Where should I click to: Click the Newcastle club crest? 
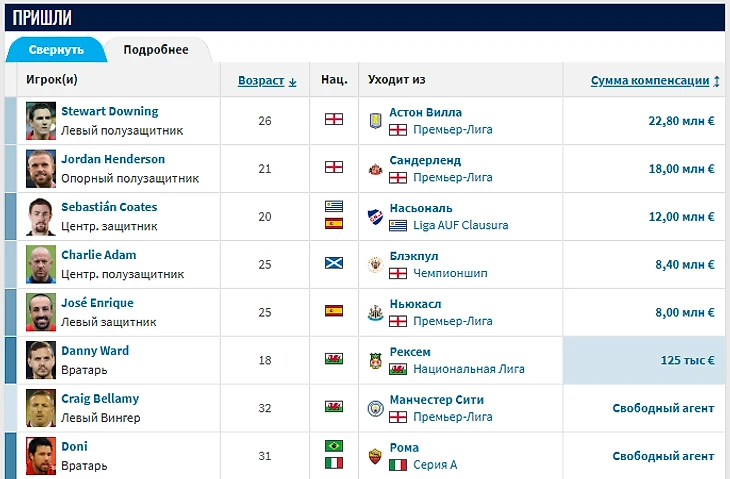click(376, 312)
